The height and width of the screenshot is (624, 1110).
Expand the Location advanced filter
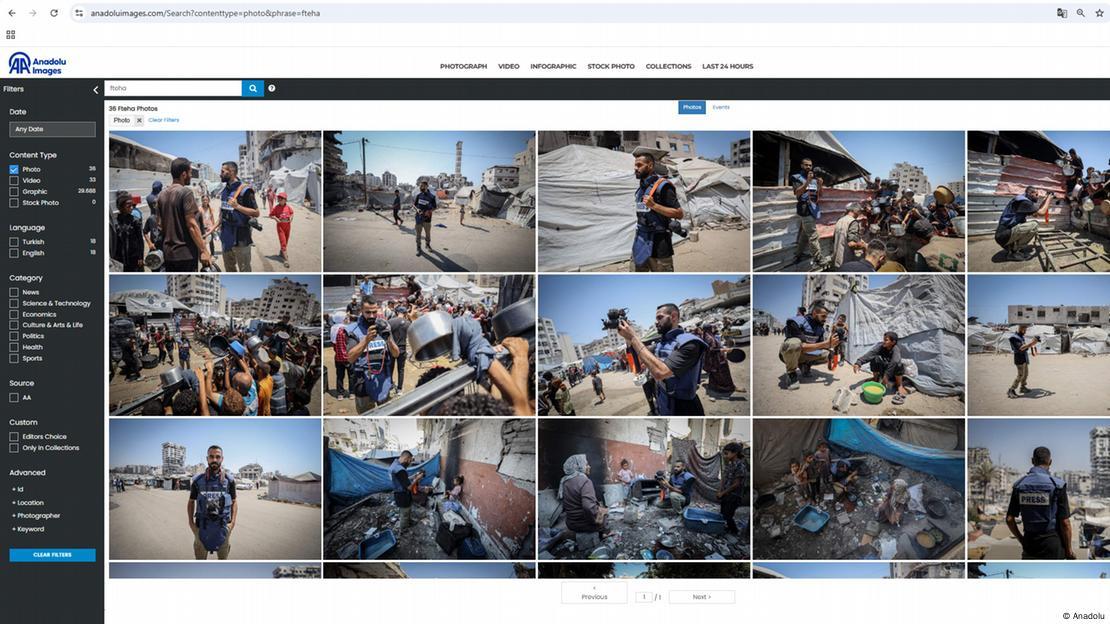pos(29,503)
